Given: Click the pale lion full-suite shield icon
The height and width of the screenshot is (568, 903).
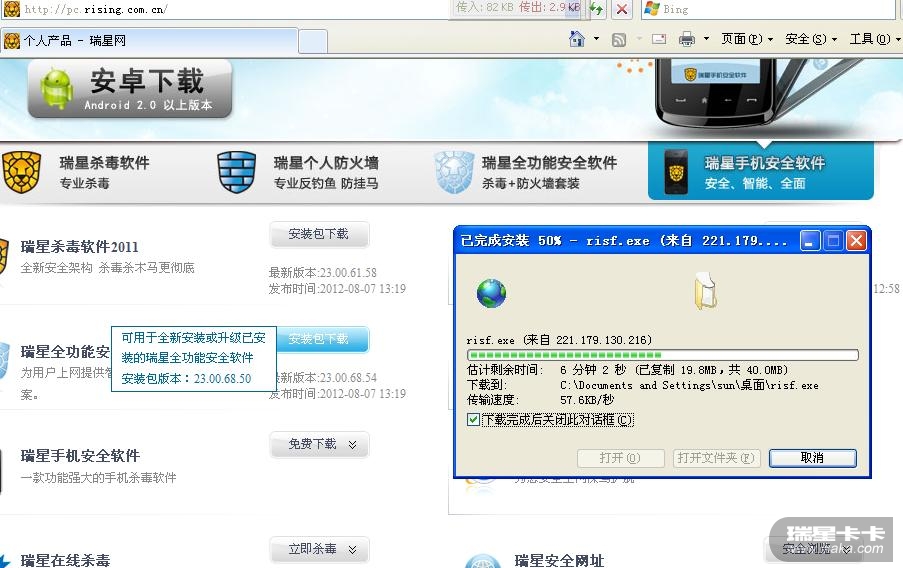Looking at the screenshot, I should [x=454, y=172].
